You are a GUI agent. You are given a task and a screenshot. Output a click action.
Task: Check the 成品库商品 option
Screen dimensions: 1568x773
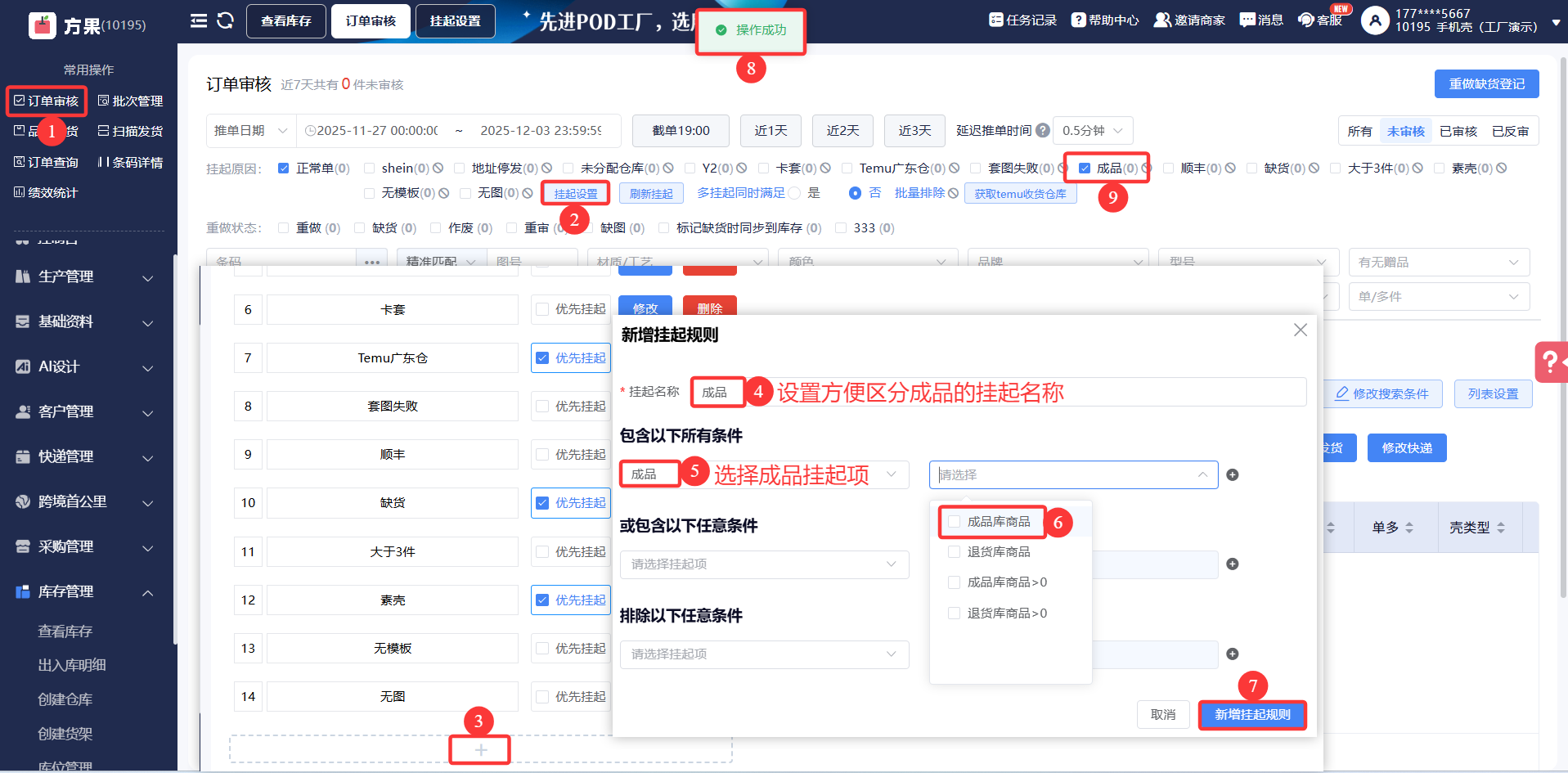coord(954,522)
